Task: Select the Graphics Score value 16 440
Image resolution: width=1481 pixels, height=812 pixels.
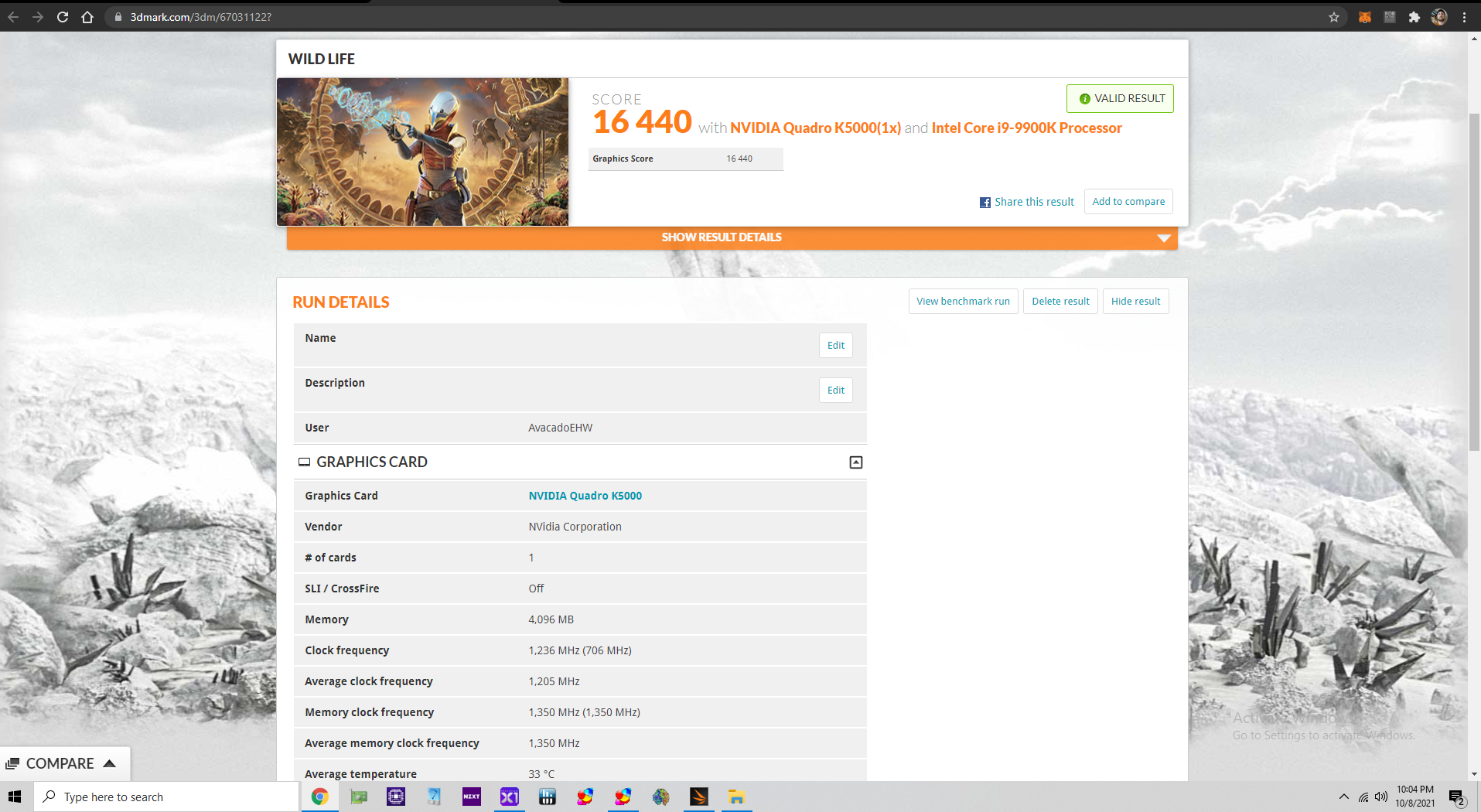Action: (739, 159)
